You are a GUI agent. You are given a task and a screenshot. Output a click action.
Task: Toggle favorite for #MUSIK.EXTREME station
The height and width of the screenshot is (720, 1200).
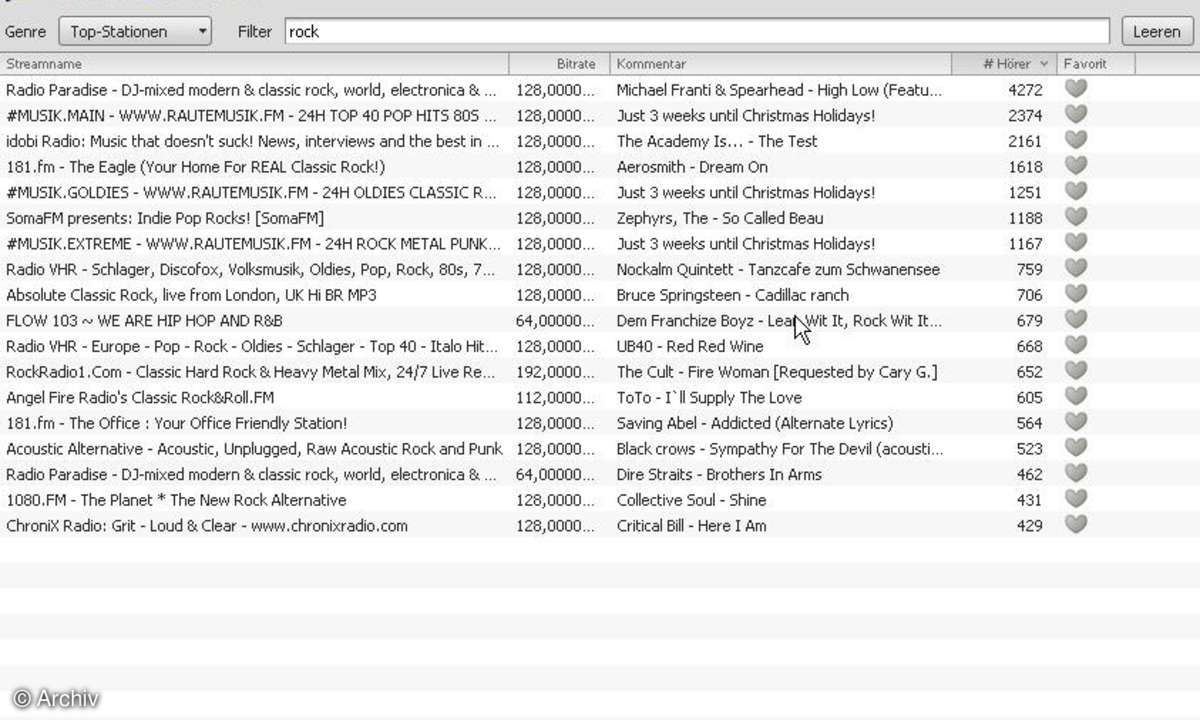pyautogui.click(x=1075, y=243)
